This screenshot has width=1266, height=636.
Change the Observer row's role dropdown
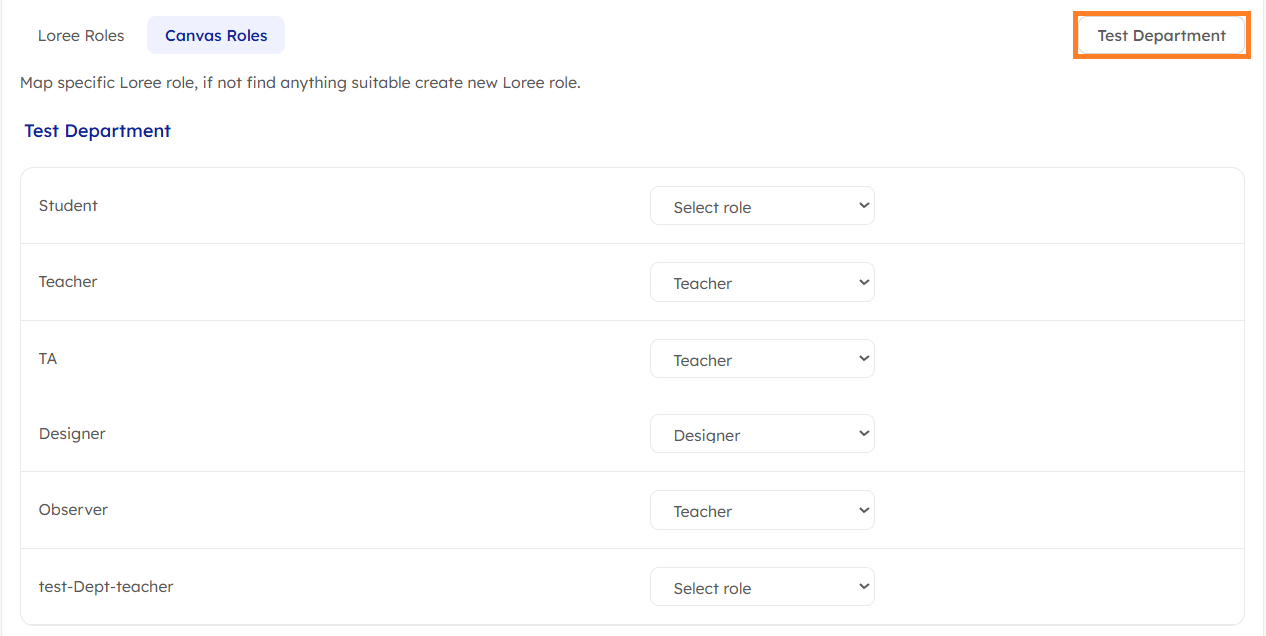pyautogui.click(x=761, y=511)
